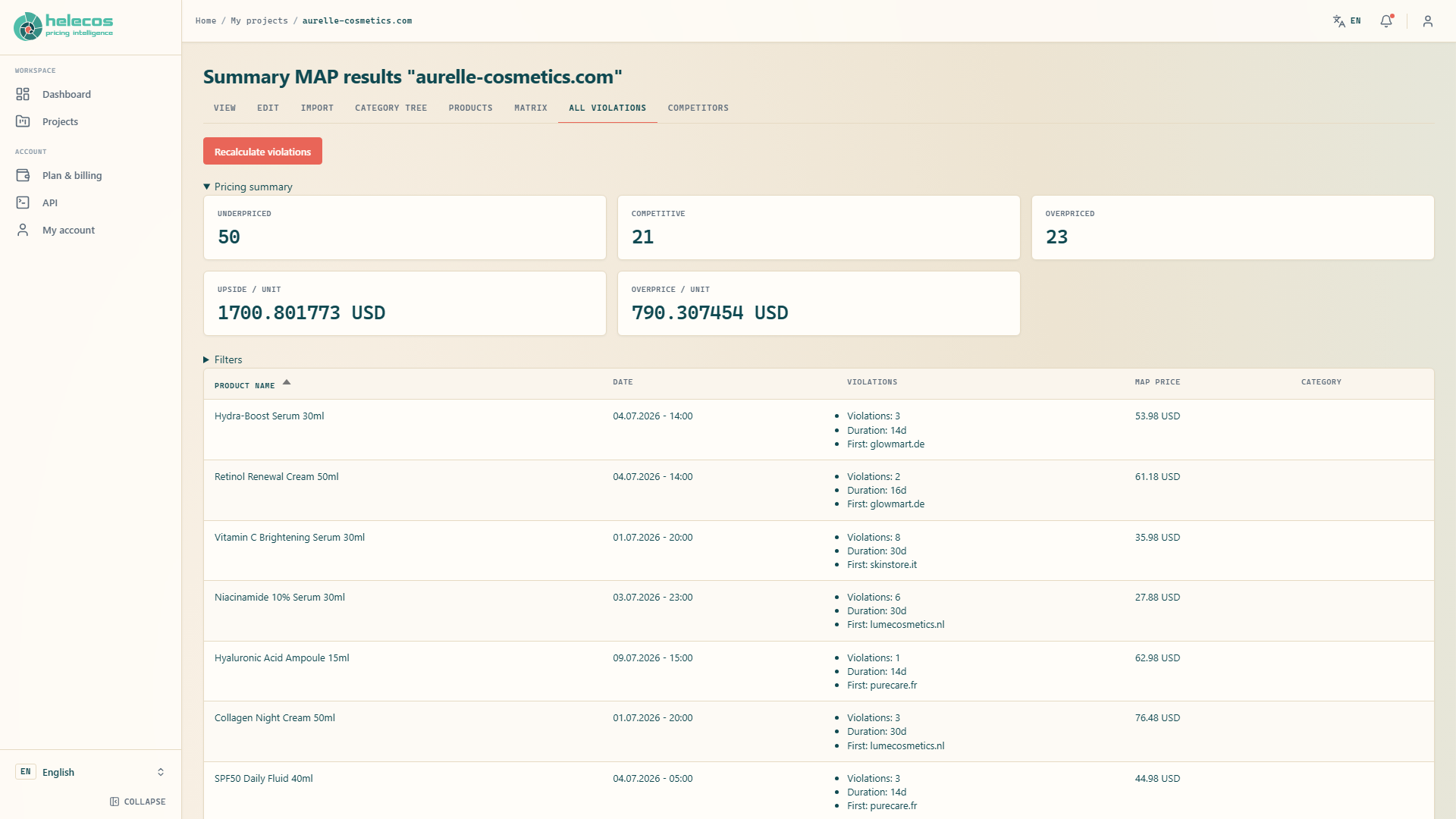The height and width of the screenshot is (819, 1456).
Task: Click the COLLAPSE sidebar label
Action: [145, 802]
